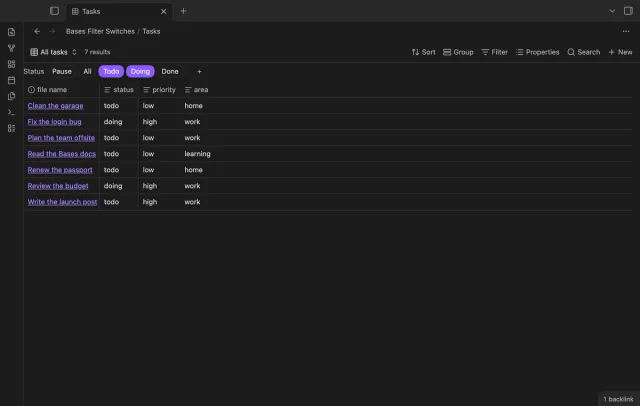Viewport: 640px width, 406px height.
Task: Open the canvas ribbon icon
Action: coord(11,64)
